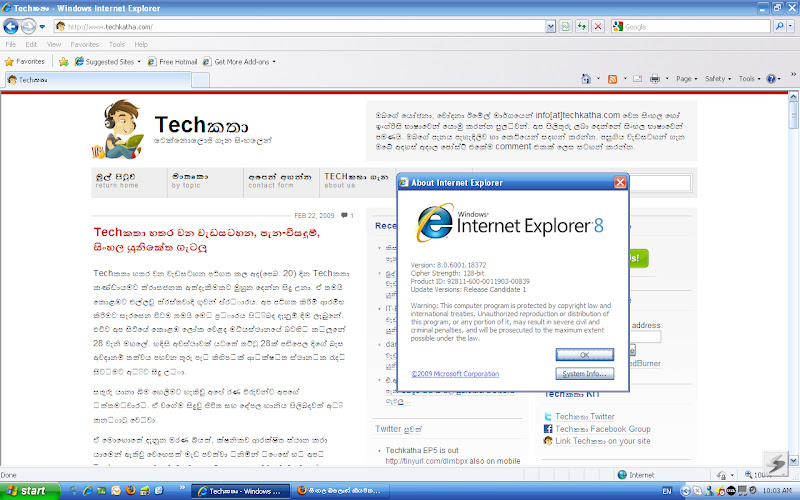This screenshot has width=800, height=500.
Task: Click the Home icon in command bar
Action: click(586, 79)
